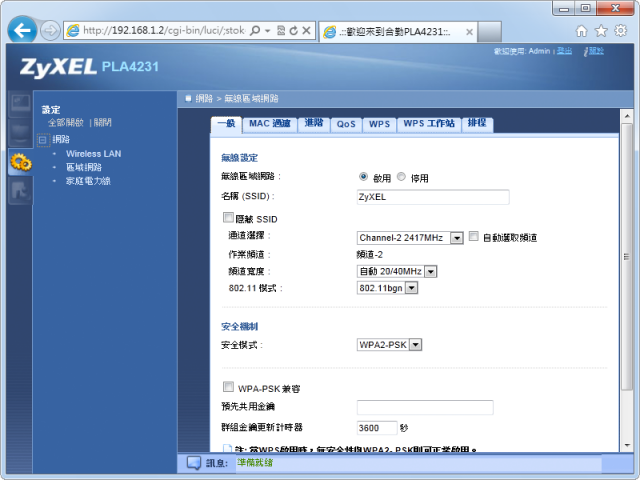Switch to the MAC 過濾 tab
Viewport: 640px width, 480px height.
pyautogui.click(x=269, y=124)
